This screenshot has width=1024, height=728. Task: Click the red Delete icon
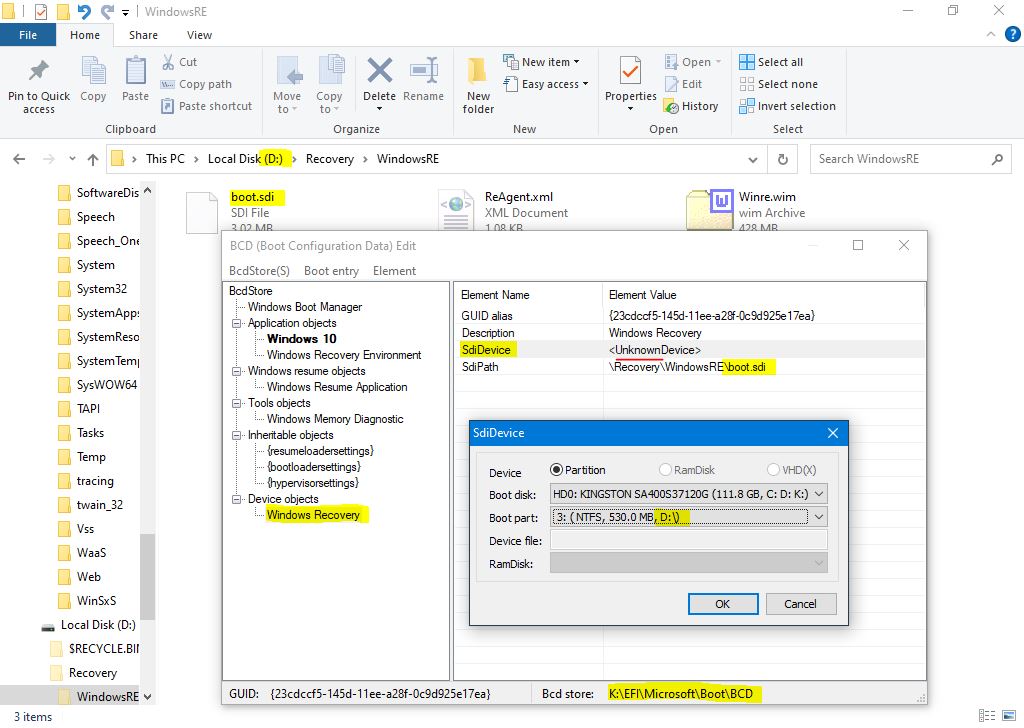(379, 72)
